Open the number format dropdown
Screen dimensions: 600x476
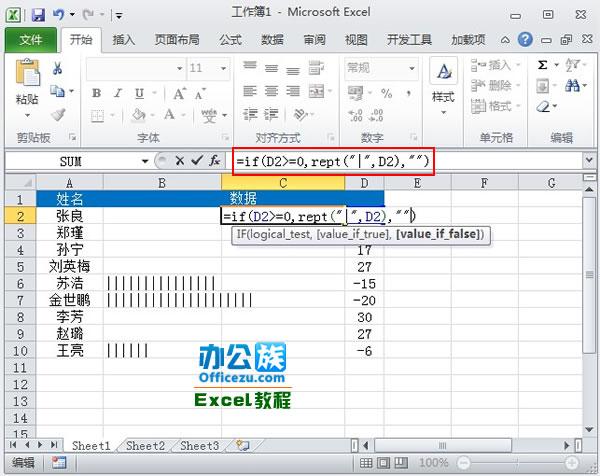coord(412,68)
